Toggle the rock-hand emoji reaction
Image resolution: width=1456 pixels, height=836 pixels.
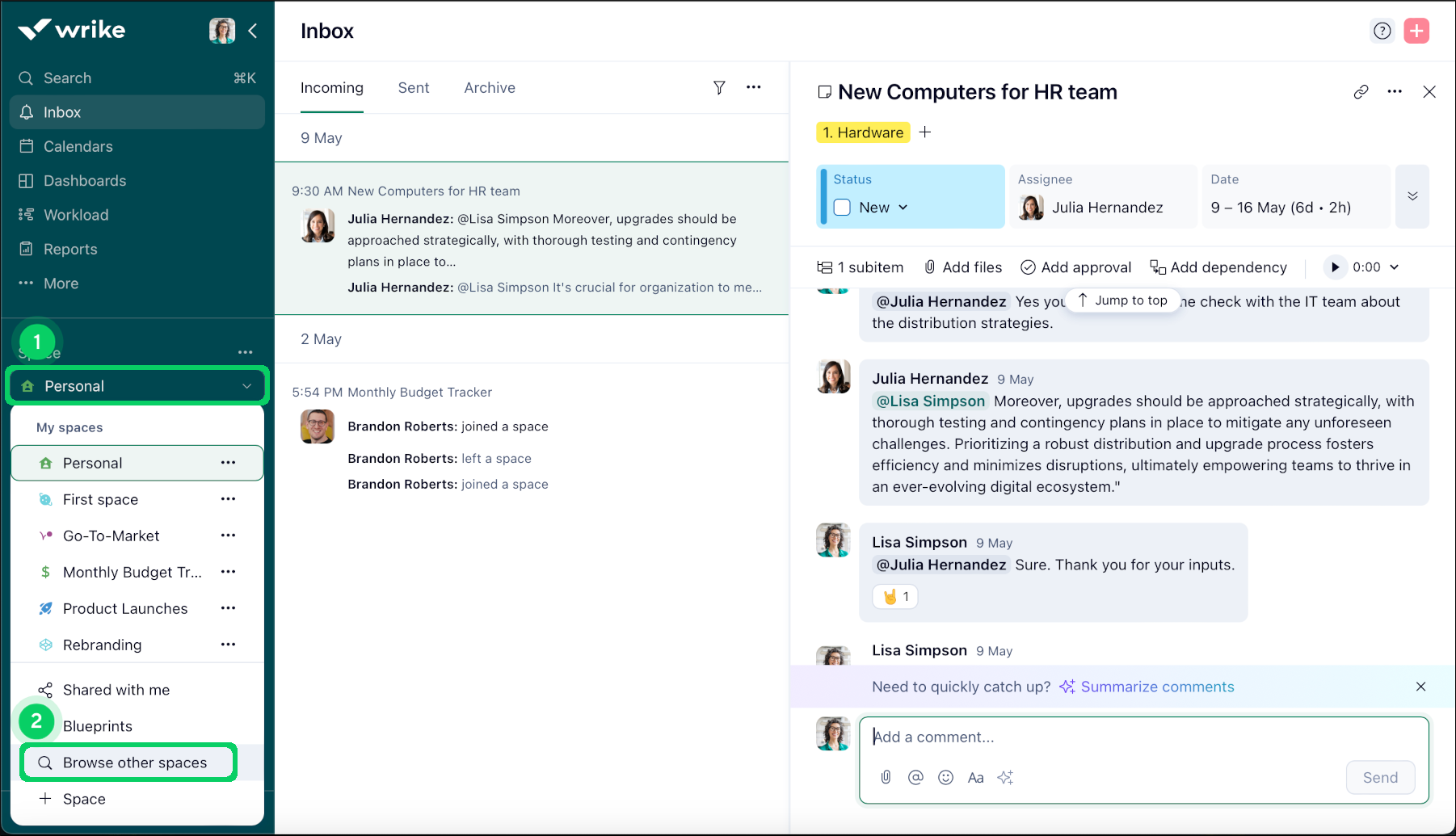[895, 597]
